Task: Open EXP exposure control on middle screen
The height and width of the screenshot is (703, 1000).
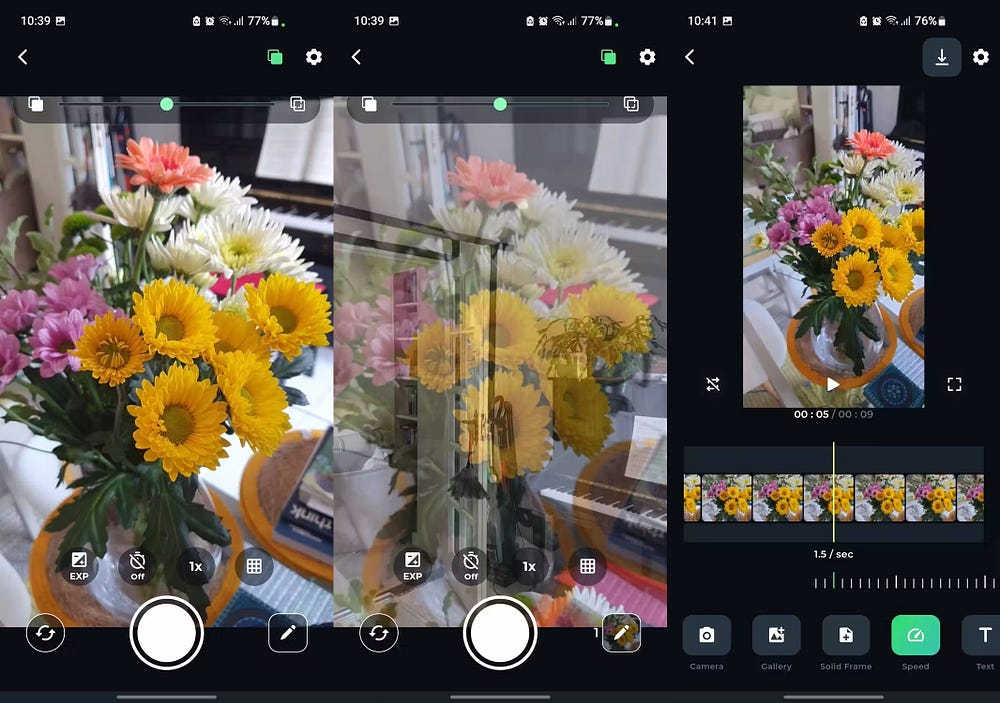Action: point(413,566)
